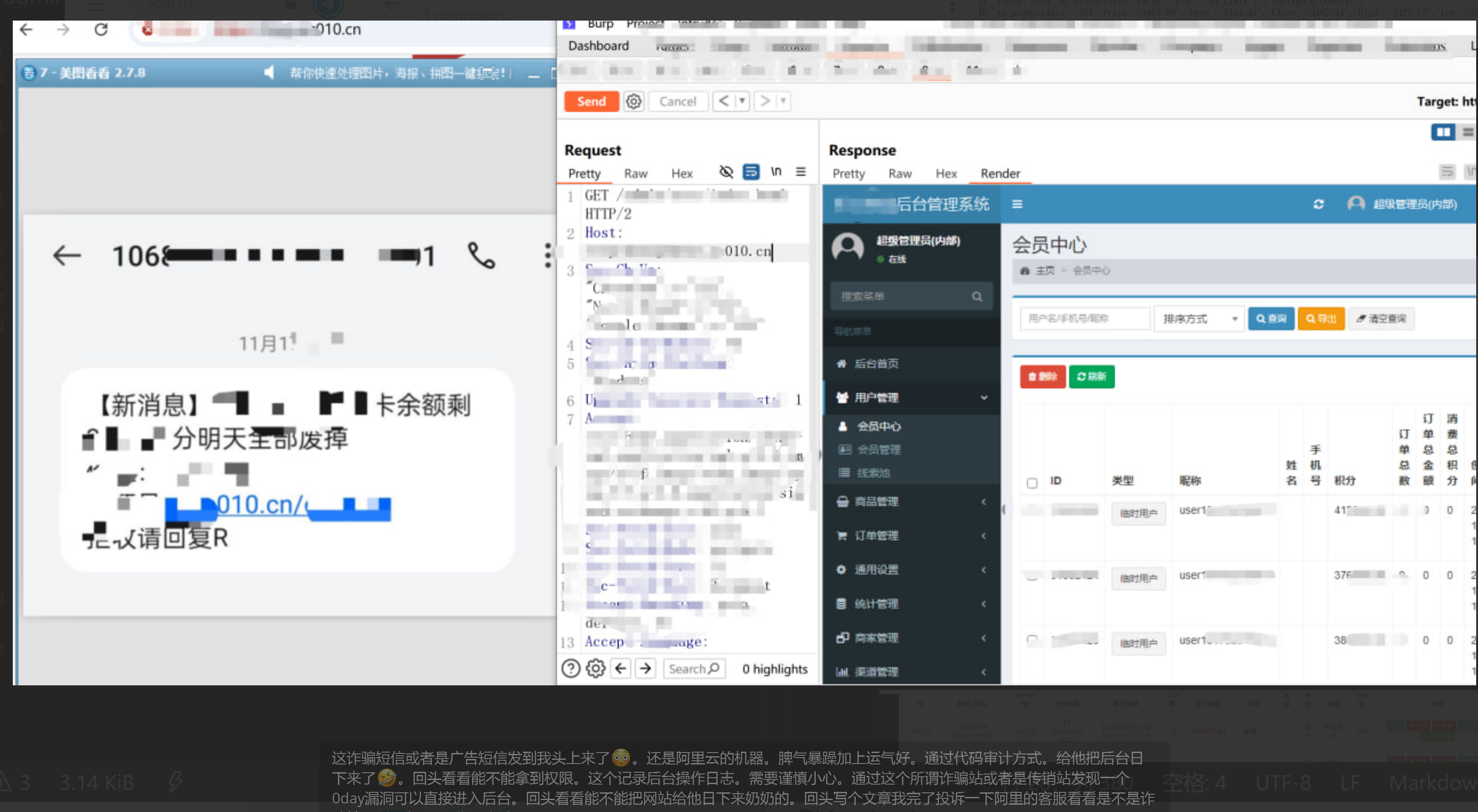This screenshot has height=812, width=1478.
Task: Select the Response Raw tab
Action: (900, 174)
